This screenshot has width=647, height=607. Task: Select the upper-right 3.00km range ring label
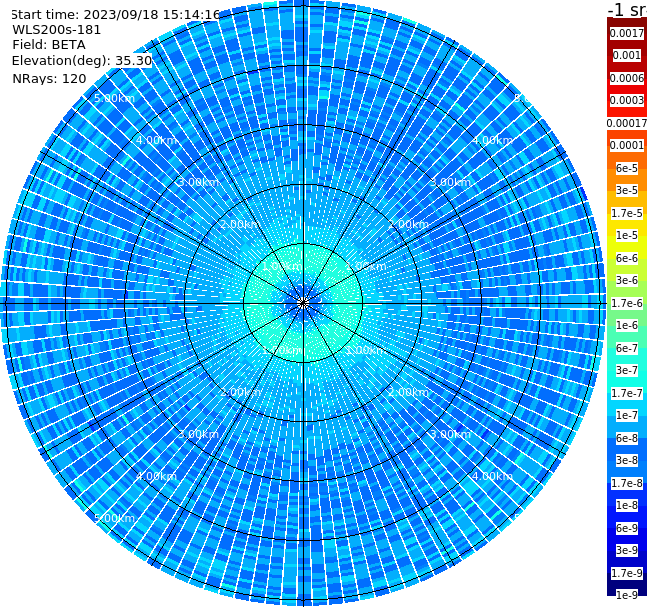pos(450,182)
